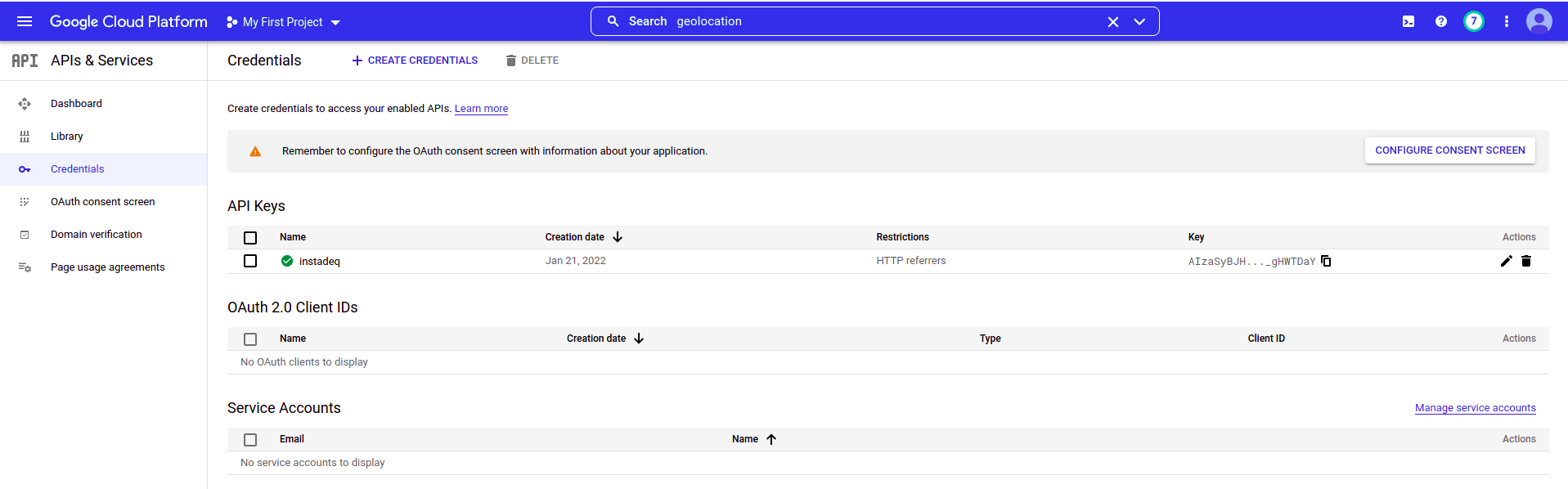The image size is (1568, 489).
Task: Click the HTTP referrers restrictions cell
Action: click(911, 261)
